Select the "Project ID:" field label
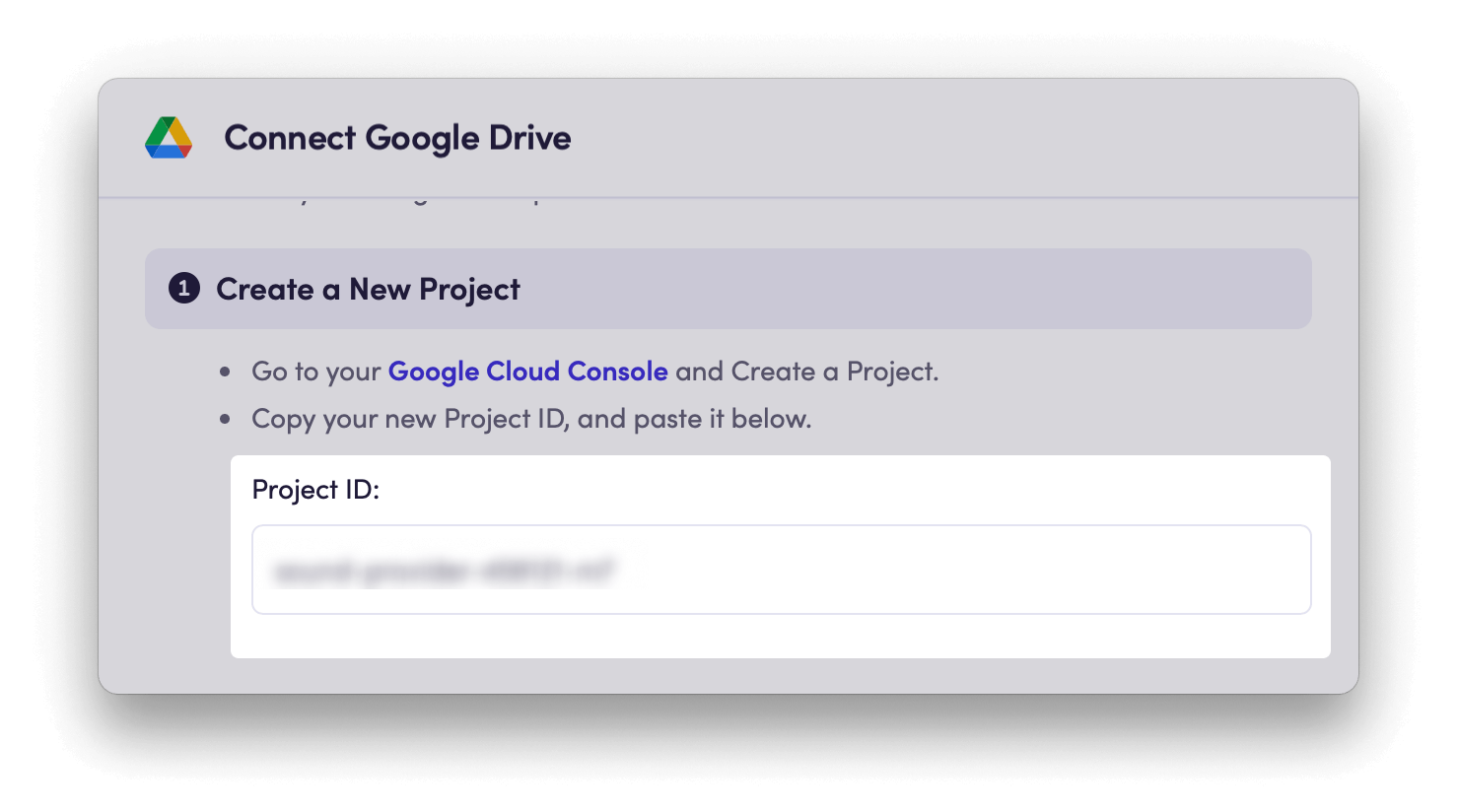The width and height of the screenshot is (1457, 812). (315, 490)
